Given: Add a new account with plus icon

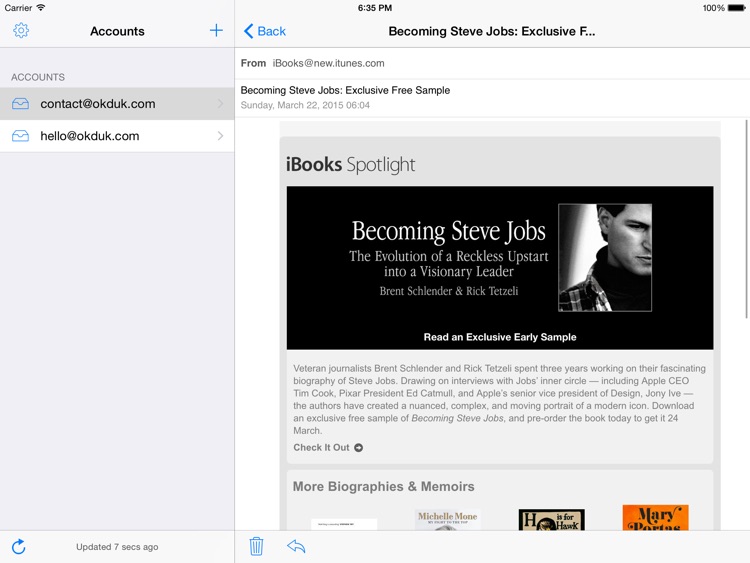Looking at the screenshot, I should (x=216, y=31).
